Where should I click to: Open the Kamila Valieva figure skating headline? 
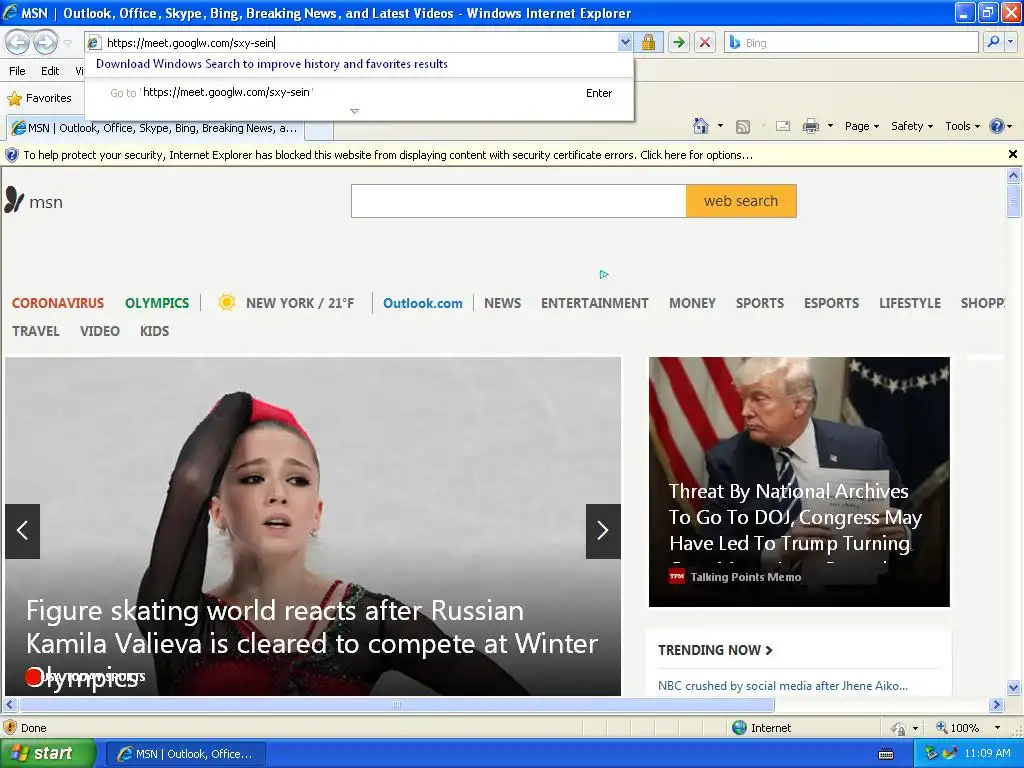point(312,643)
